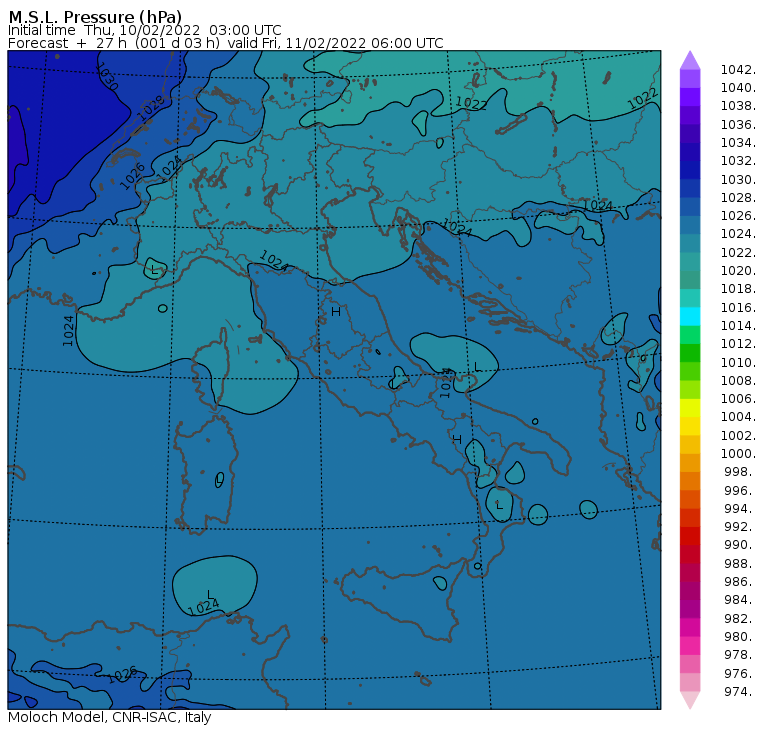
Task: Click the legend value 1020.
Action: [738, 270]
